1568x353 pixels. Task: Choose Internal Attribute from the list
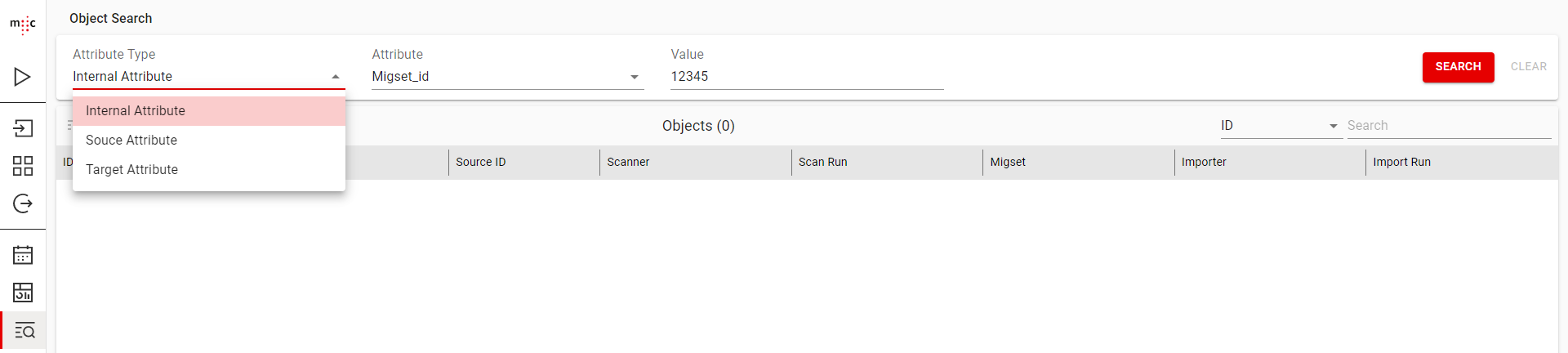(136, 111)
